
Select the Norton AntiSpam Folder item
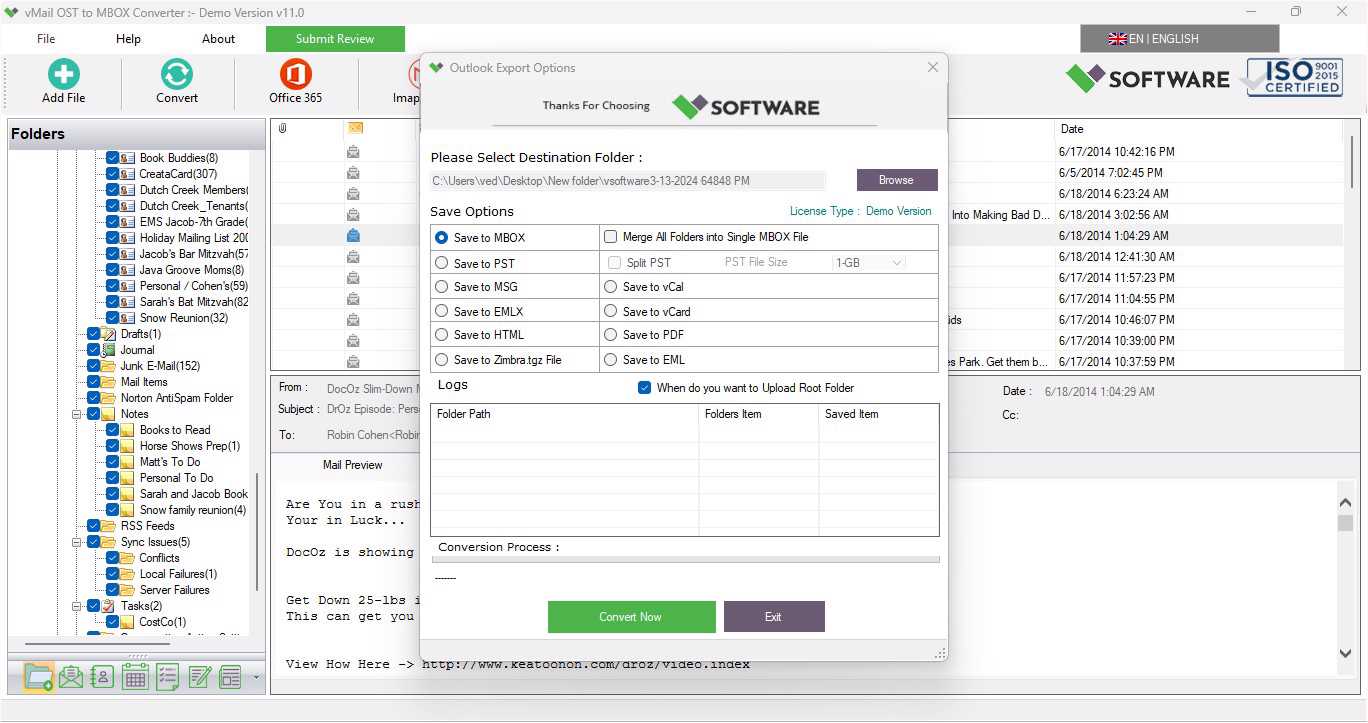pyautogui.click(x=177, y=398)
